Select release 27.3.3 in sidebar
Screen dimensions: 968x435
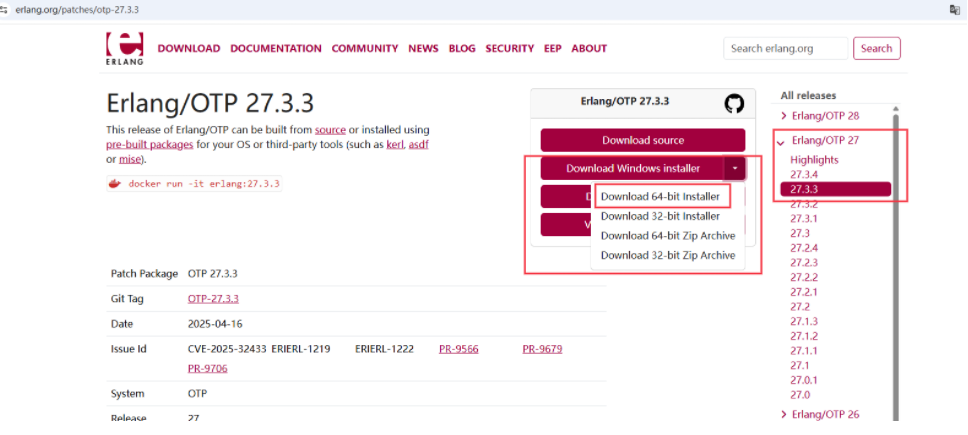835,189
